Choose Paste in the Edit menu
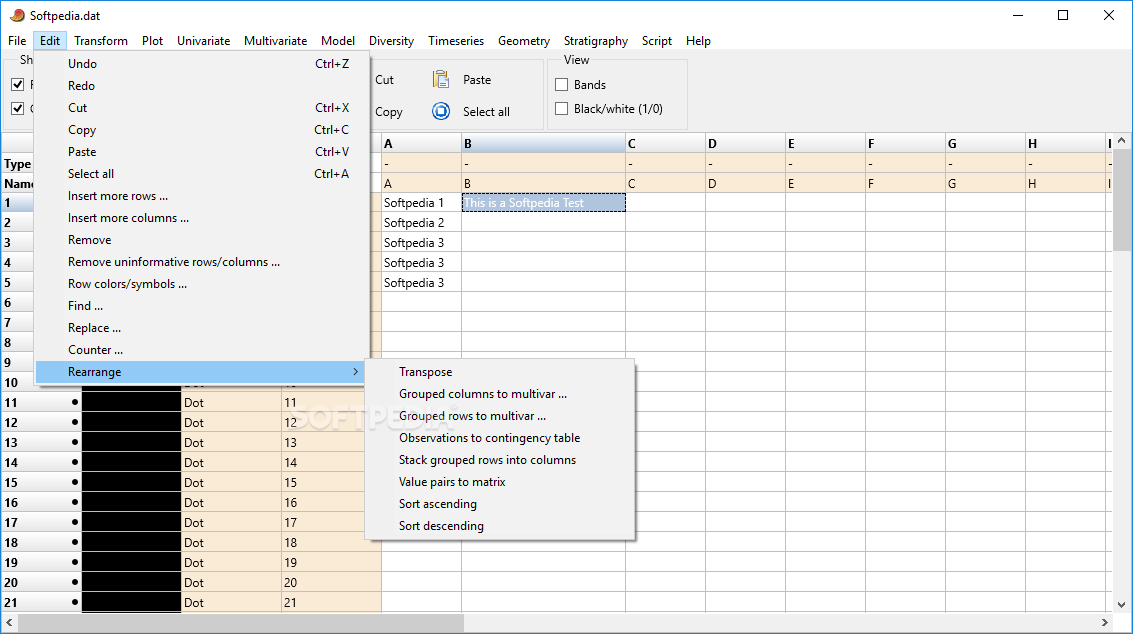The height and width of the screenshot is (634, 1133). (202, 152)
